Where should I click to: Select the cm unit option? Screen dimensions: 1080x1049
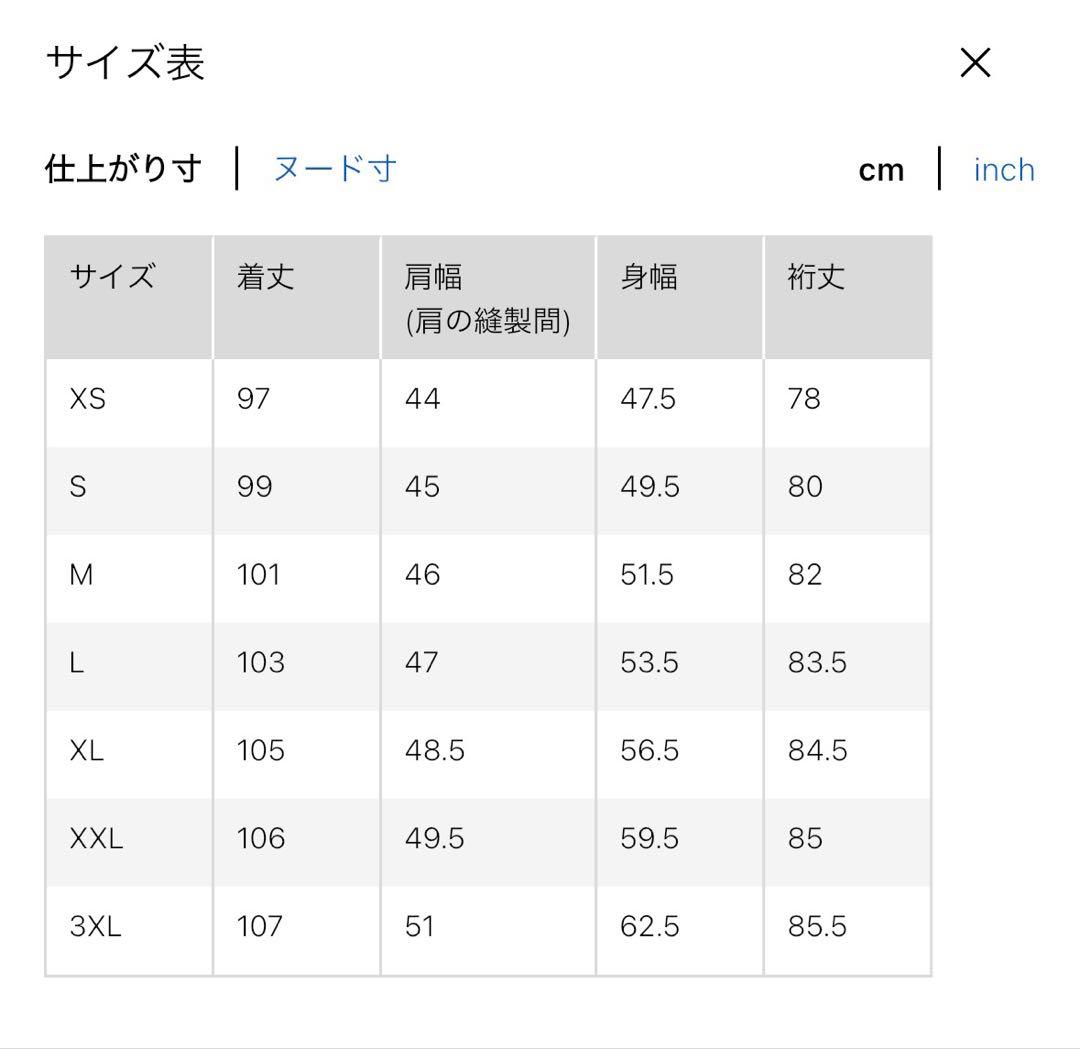click(x=881, y=168)
